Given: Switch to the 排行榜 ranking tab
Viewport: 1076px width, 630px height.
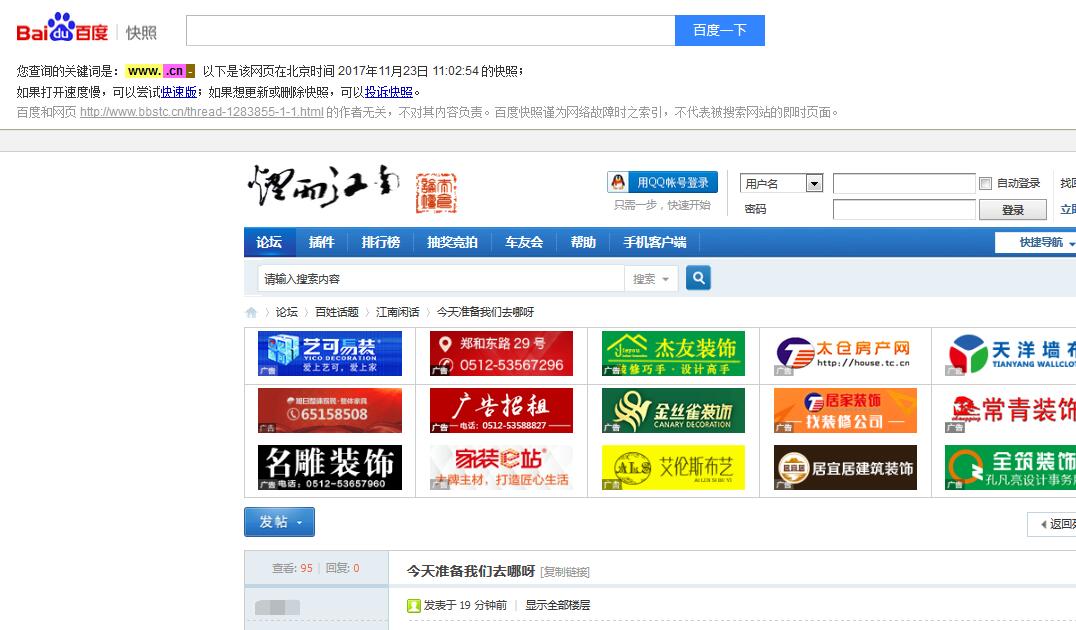Looking at the screenshot, I should coord(380,241).
